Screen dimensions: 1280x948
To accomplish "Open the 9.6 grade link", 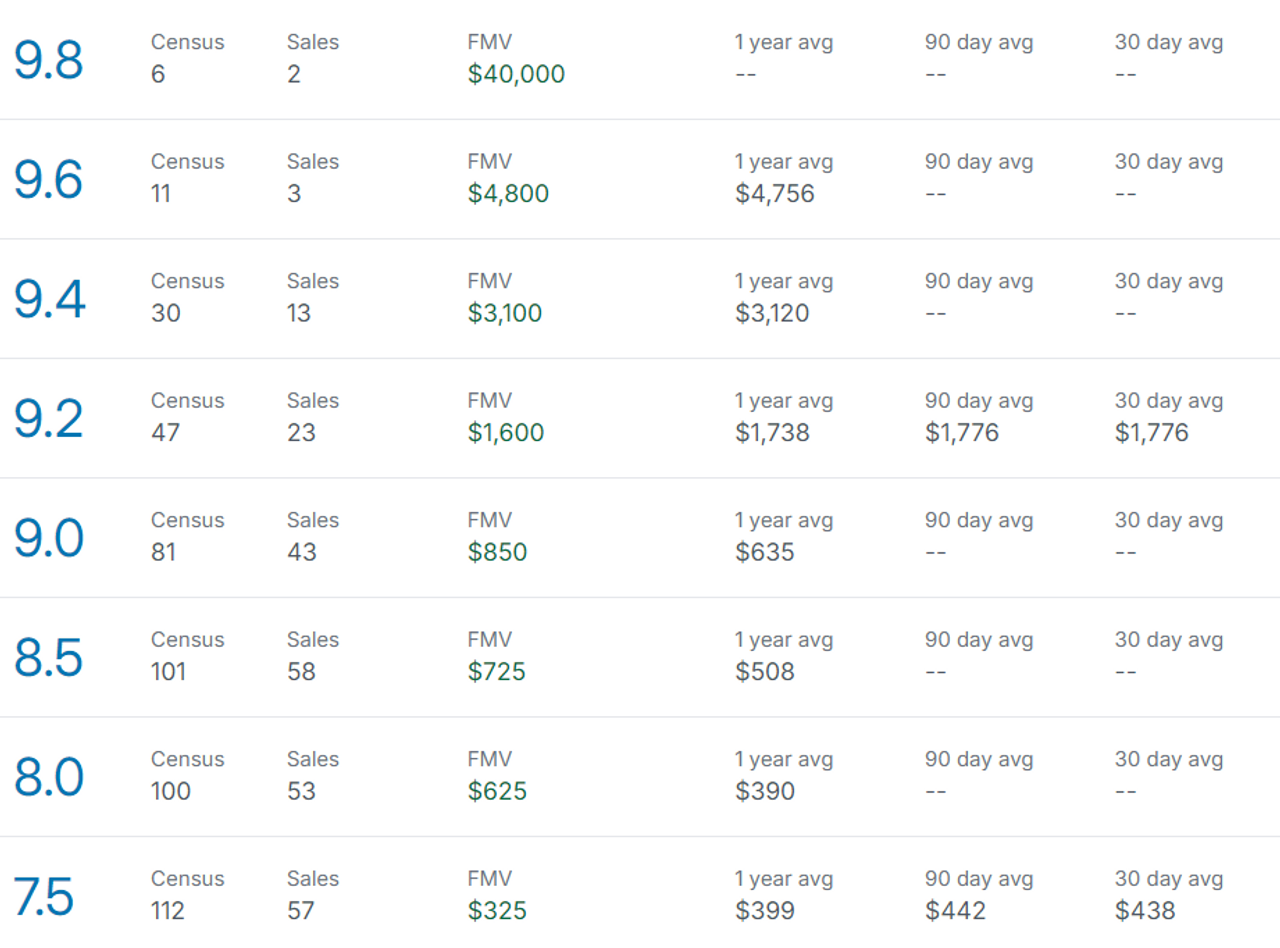I will pos(48,179).
